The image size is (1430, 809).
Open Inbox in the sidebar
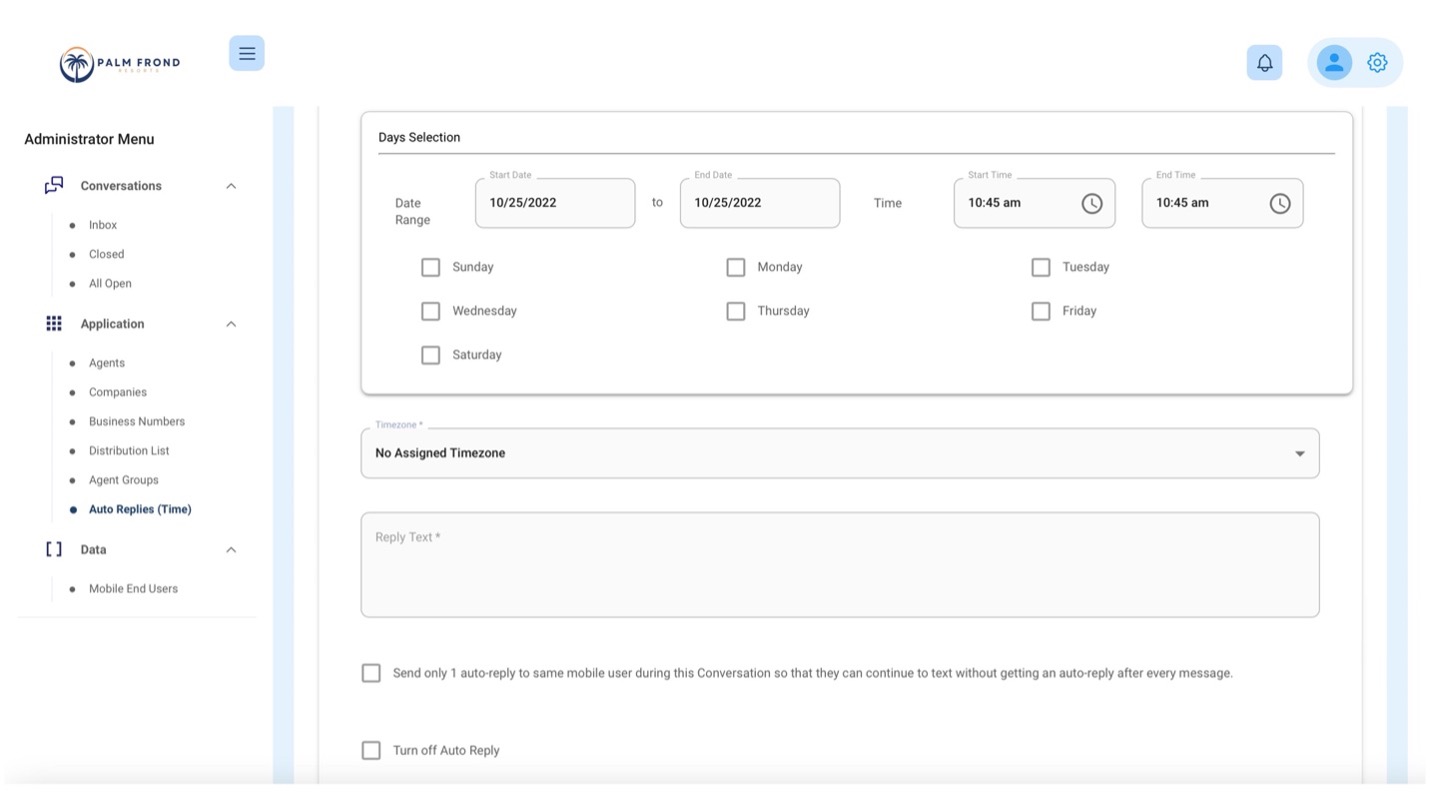tap(103, 225)
